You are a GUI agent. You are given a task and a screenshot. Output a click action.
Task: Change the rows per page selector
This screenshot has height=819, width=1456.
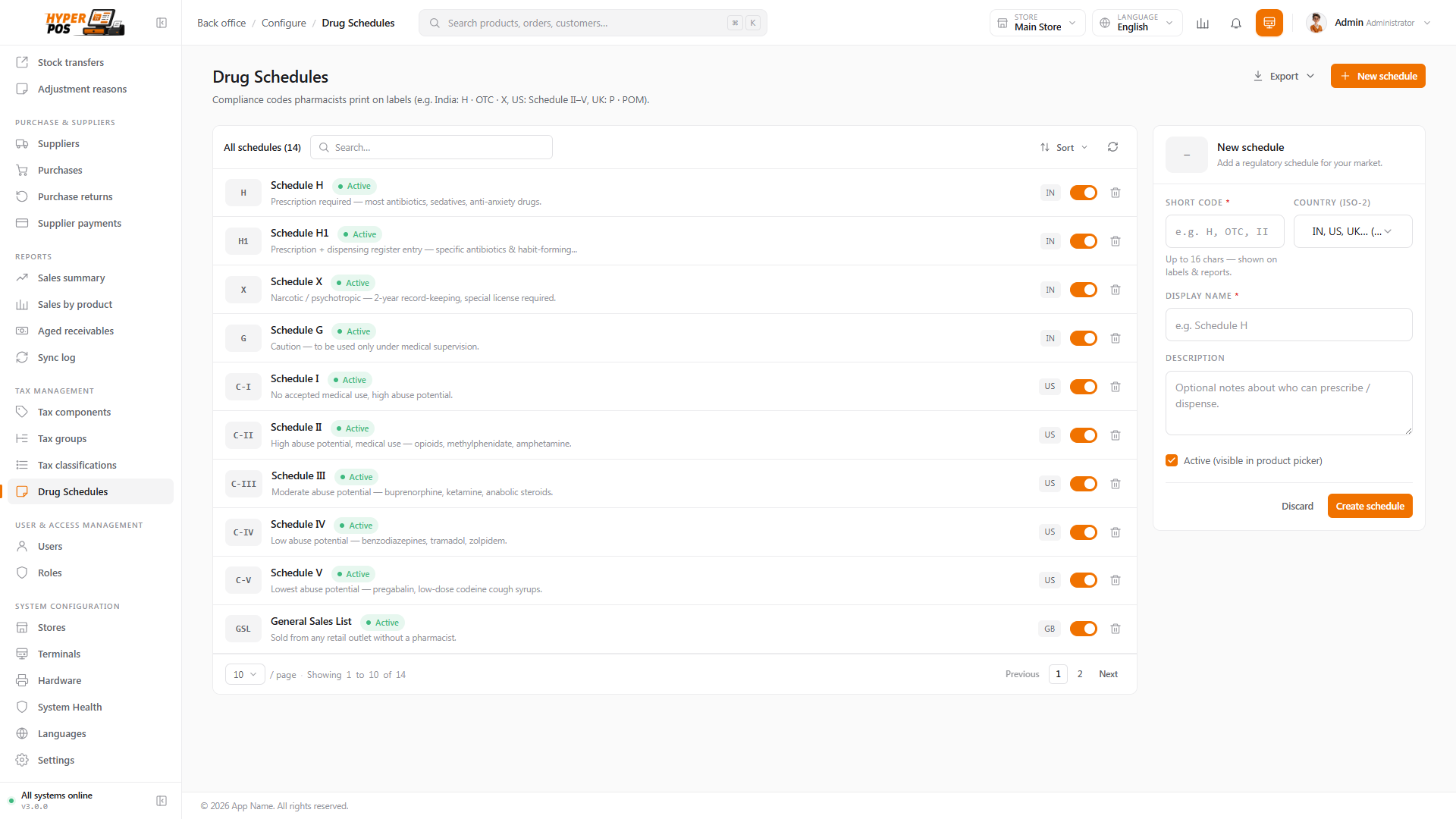click(245, 674)
